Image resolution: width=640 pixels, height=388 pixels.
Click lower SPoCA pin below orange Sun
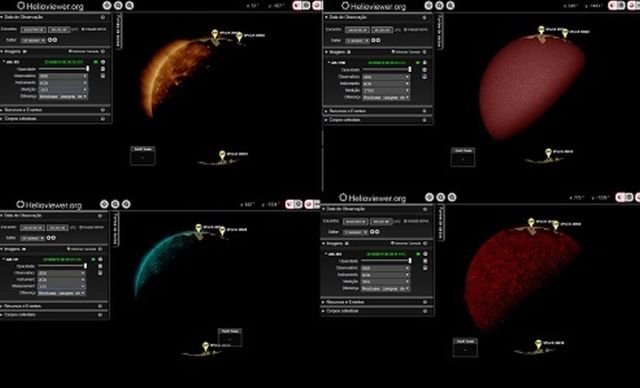tap(222, 155)
